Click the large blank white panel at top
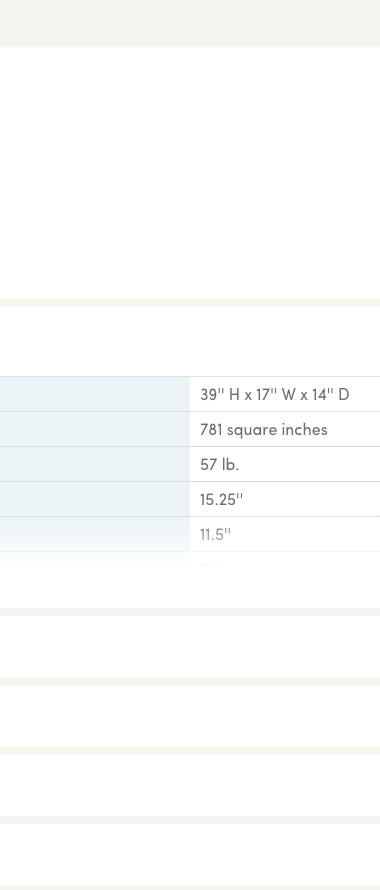 coord(190,173)
